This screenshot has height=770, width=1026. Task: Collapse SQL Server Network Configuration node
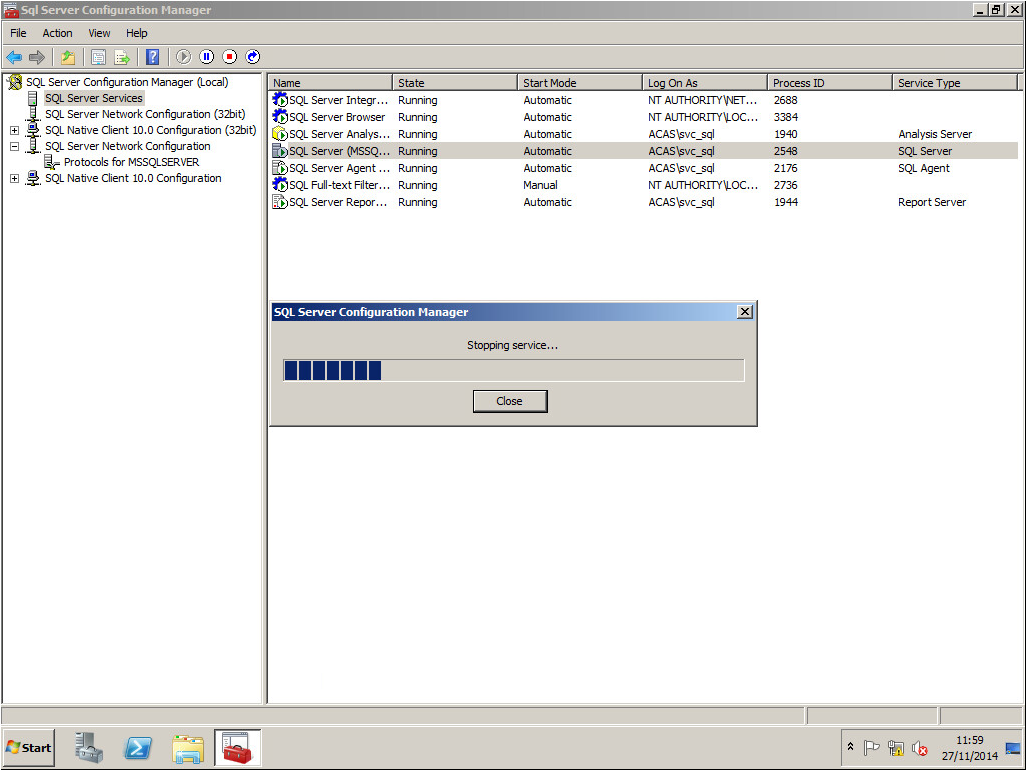tap(14, 147)
